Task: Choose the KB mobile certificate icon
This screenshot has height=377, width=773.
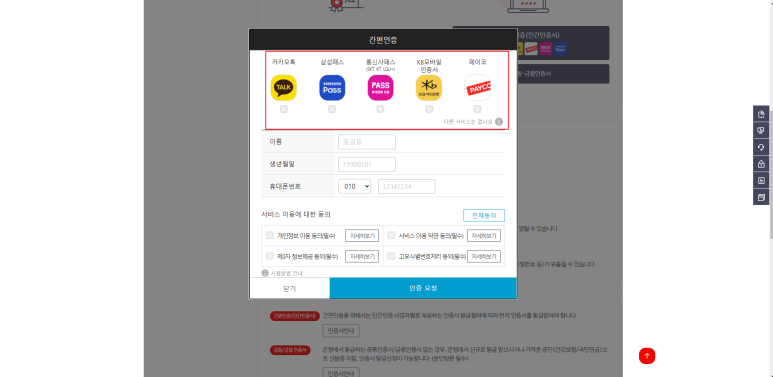Action: [x=429, y=88]
